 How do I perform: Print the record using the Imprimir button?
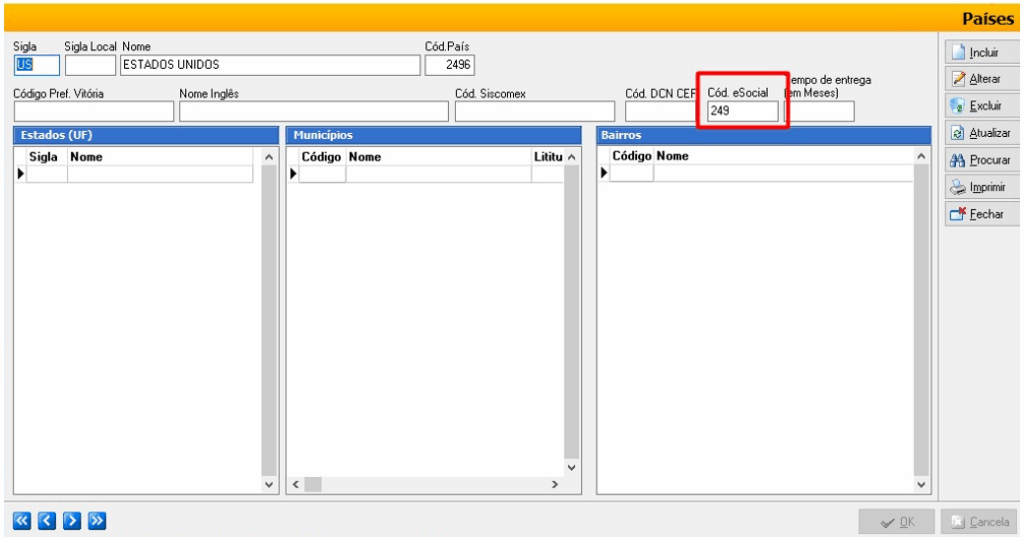coord(977,187)
